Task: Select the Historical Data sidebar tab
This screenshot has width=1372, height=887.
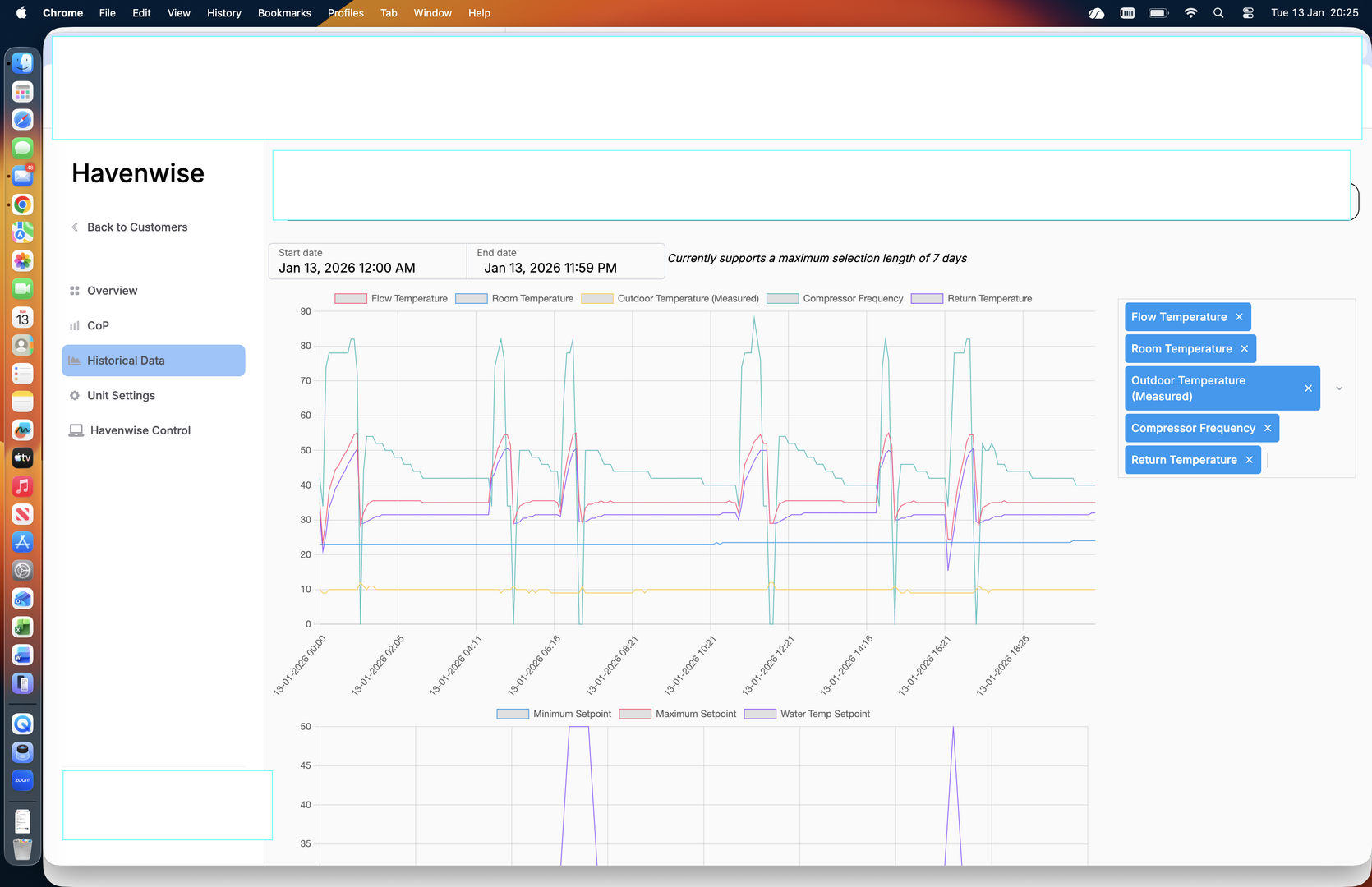Action: tap(154, 361)
